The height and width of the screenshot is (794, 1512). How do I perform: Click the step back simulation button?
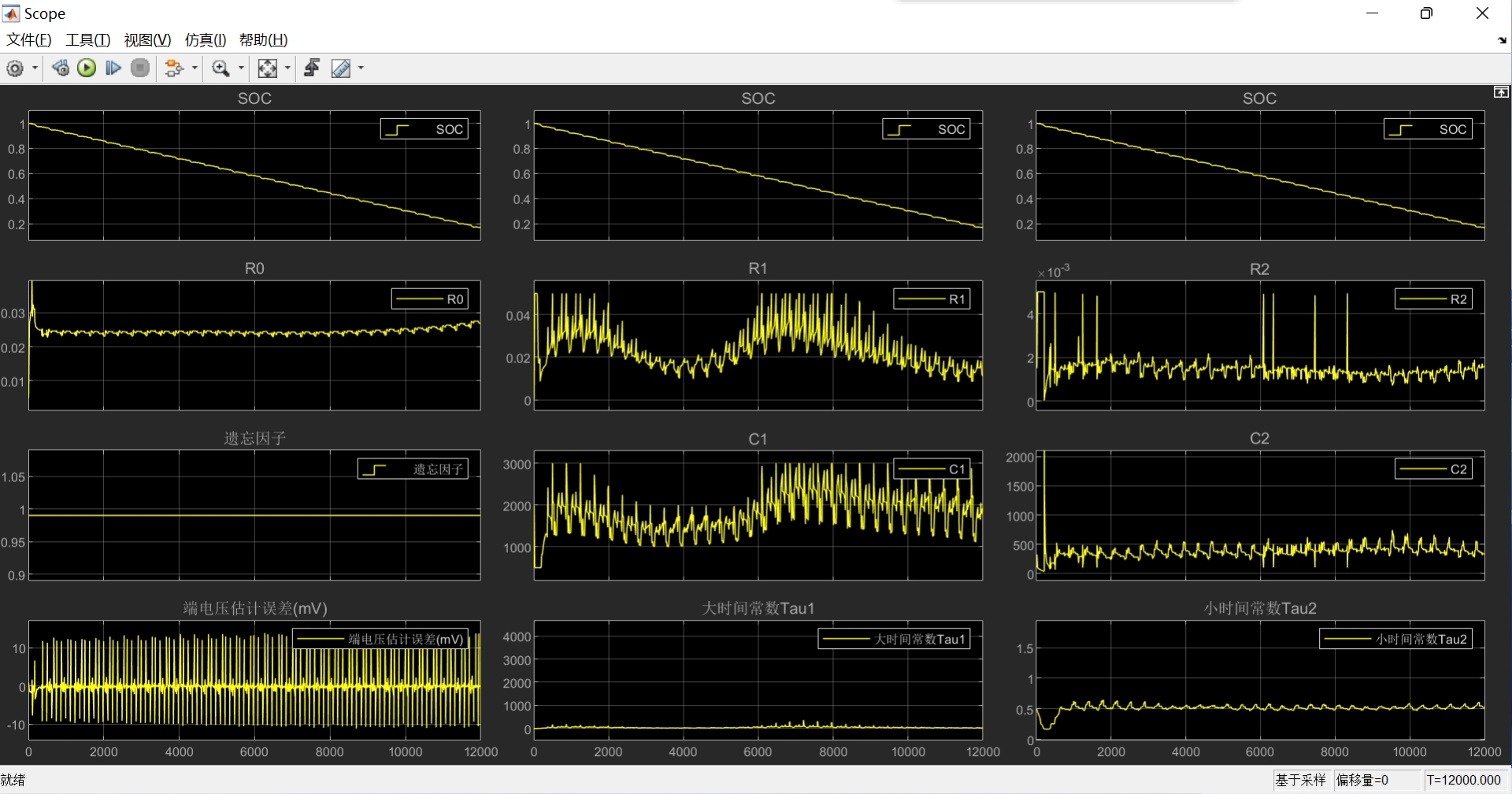[x=61, y=69]
